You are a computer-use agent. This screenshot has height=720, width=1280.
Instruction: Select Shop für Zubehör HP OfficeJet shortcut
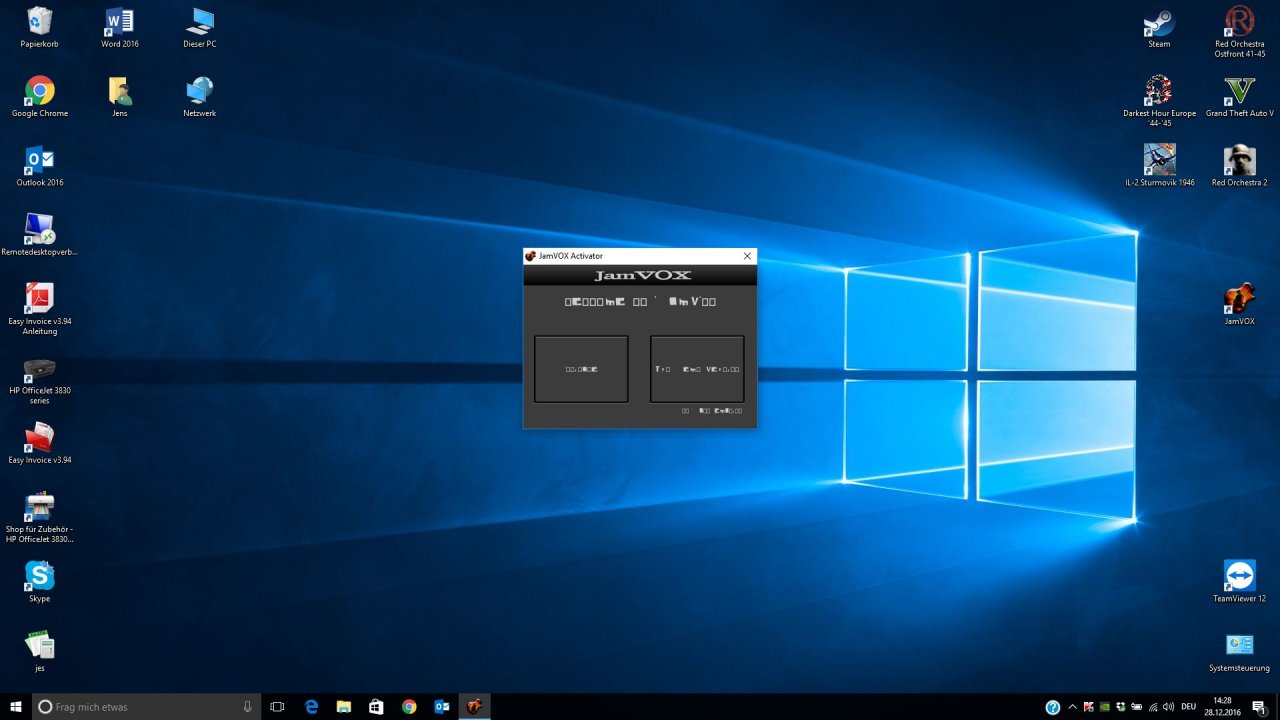40,516
